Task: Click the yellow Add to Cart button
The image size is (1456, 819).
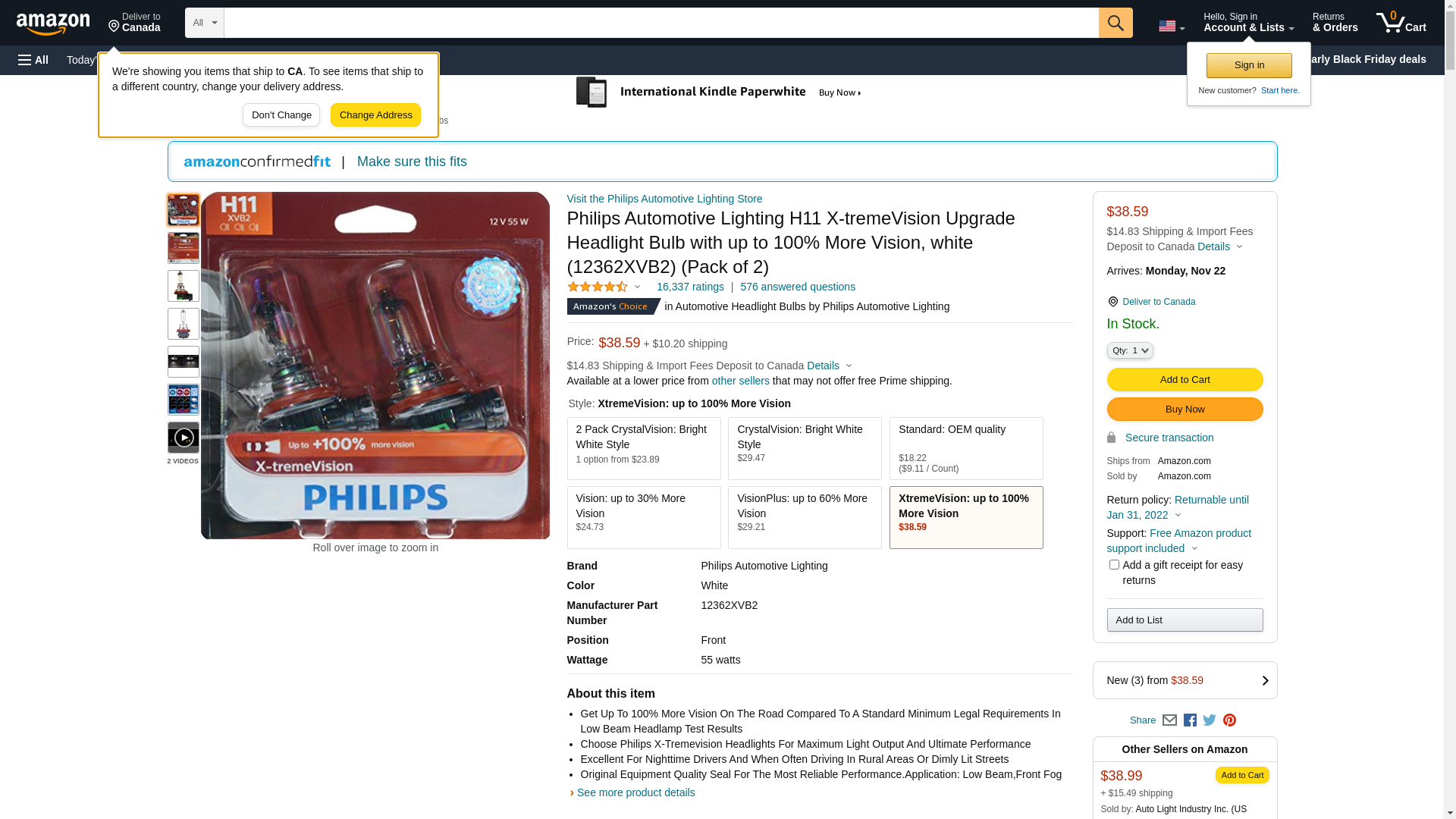Action: point(1185,380)
